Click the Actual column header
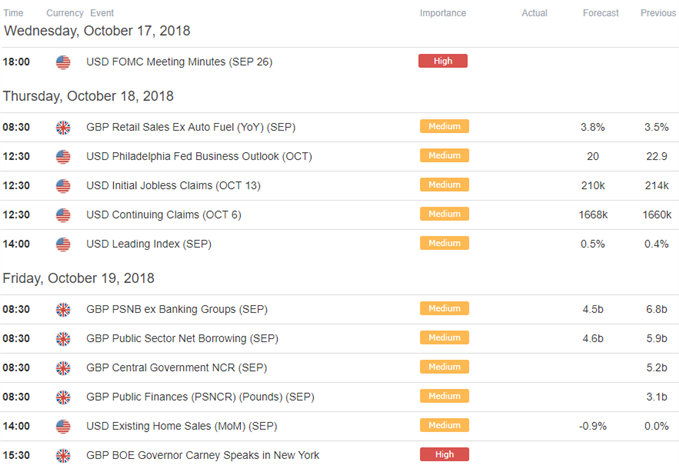 click(534, 13)
